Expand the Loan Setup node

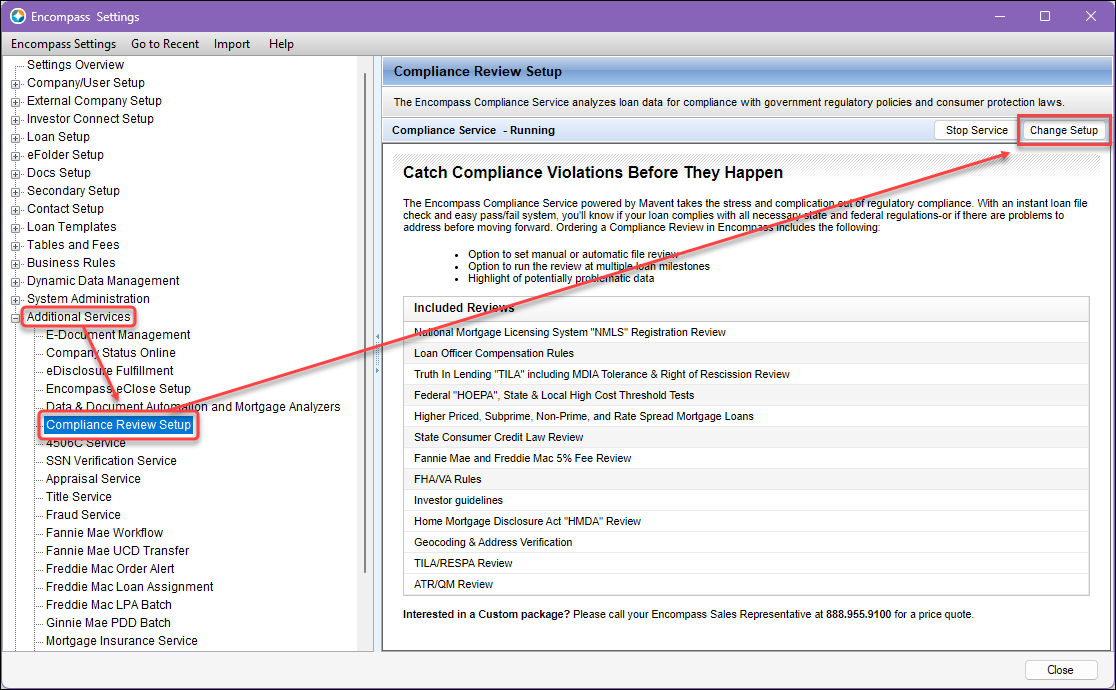[16, 138]
